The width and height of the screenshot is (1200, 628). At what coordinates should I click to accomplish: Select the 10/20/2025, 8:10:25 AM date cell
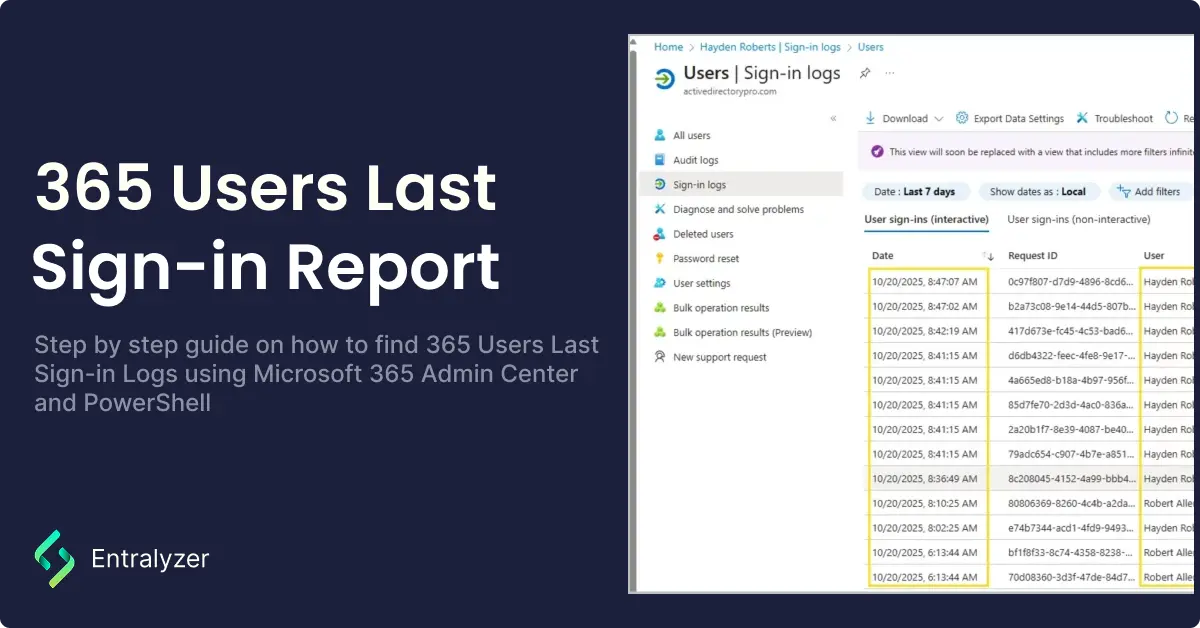[925, 503]
